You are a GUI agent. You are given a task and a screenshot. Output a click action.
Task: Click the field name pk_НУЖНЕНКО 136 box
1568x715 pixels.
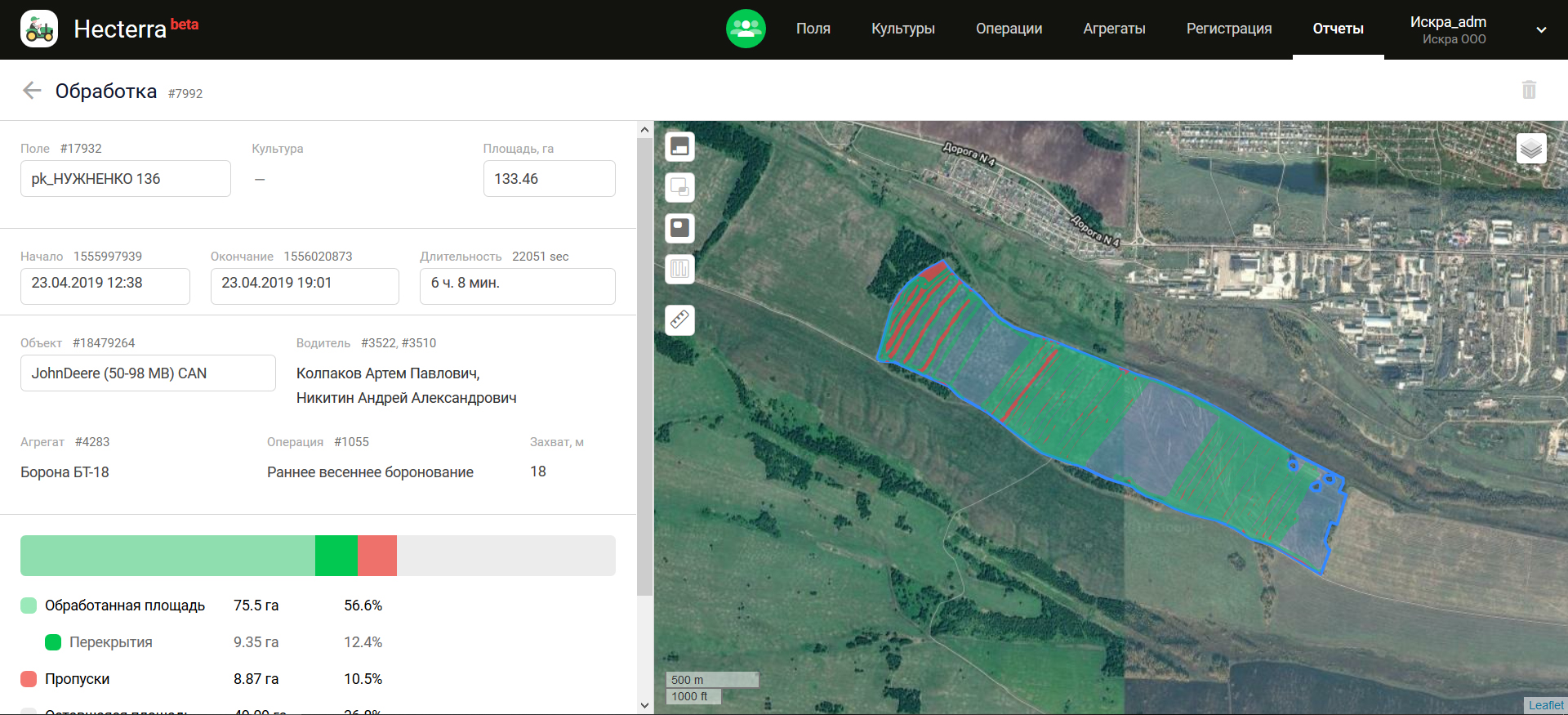coord(126,179)
